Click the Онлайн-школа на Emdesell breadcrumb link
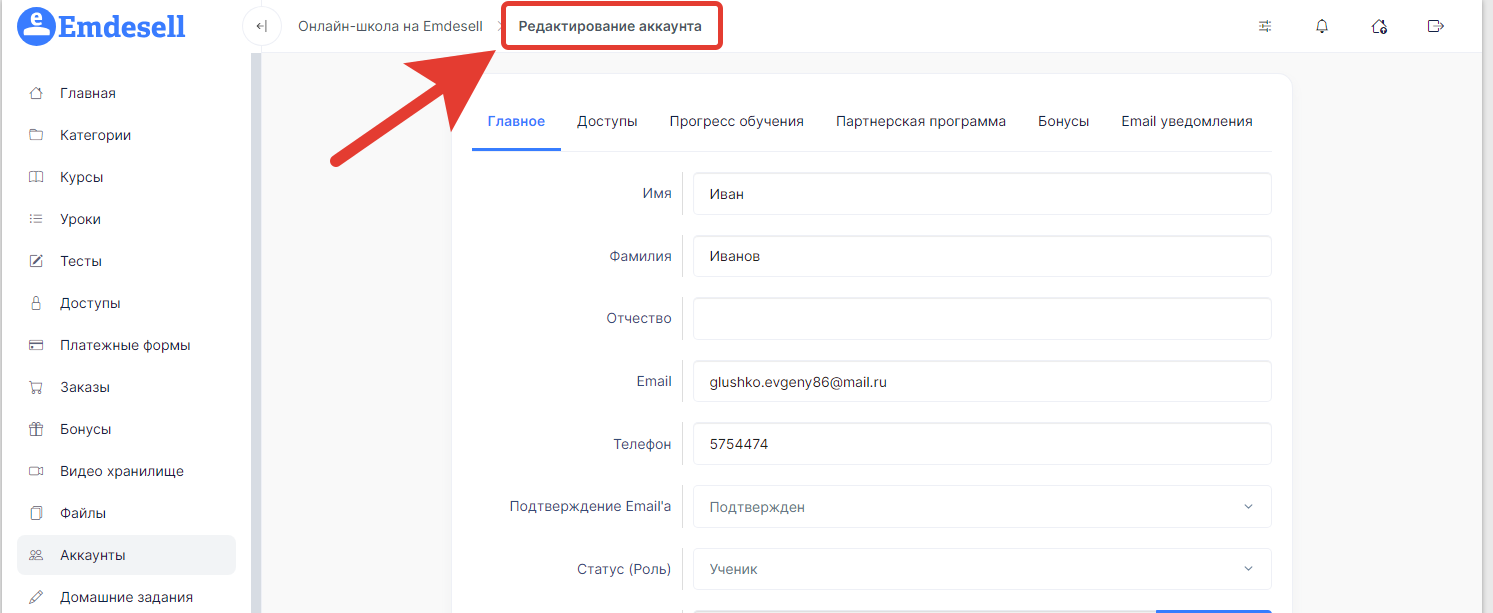 [x=390, y=26]
